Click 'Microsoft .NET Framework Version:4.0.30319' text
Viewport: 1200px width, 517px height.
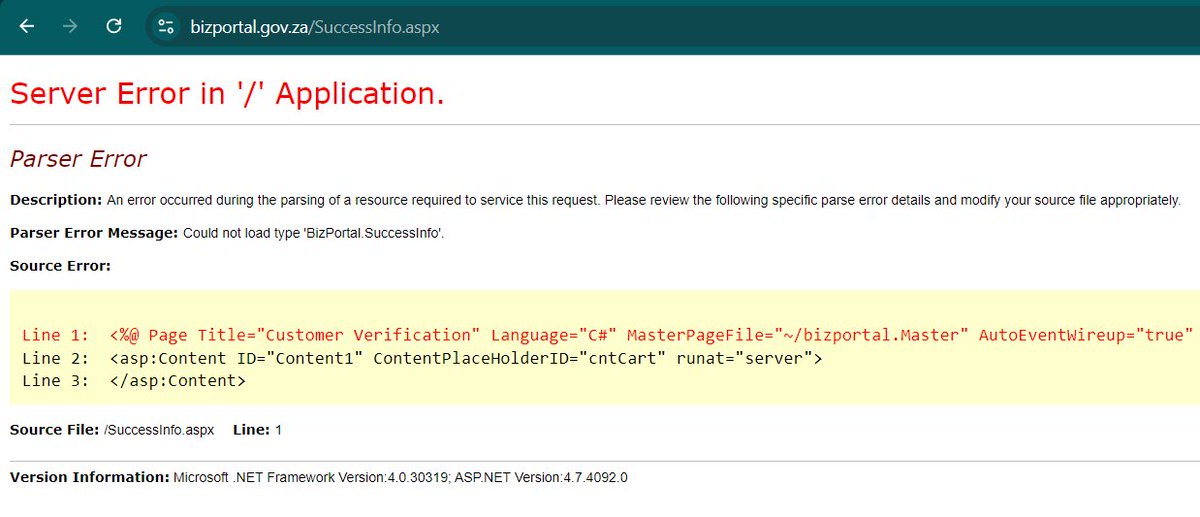311,477
